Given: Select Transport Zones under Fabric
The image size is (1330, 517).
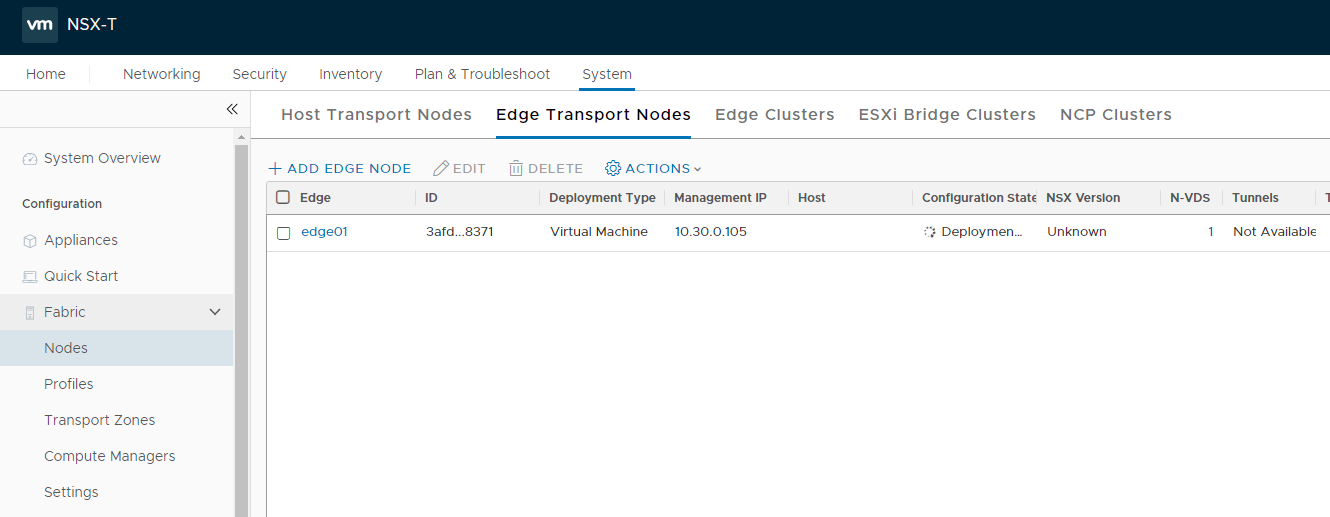Looking at the screenshot, I should [100, 420].
